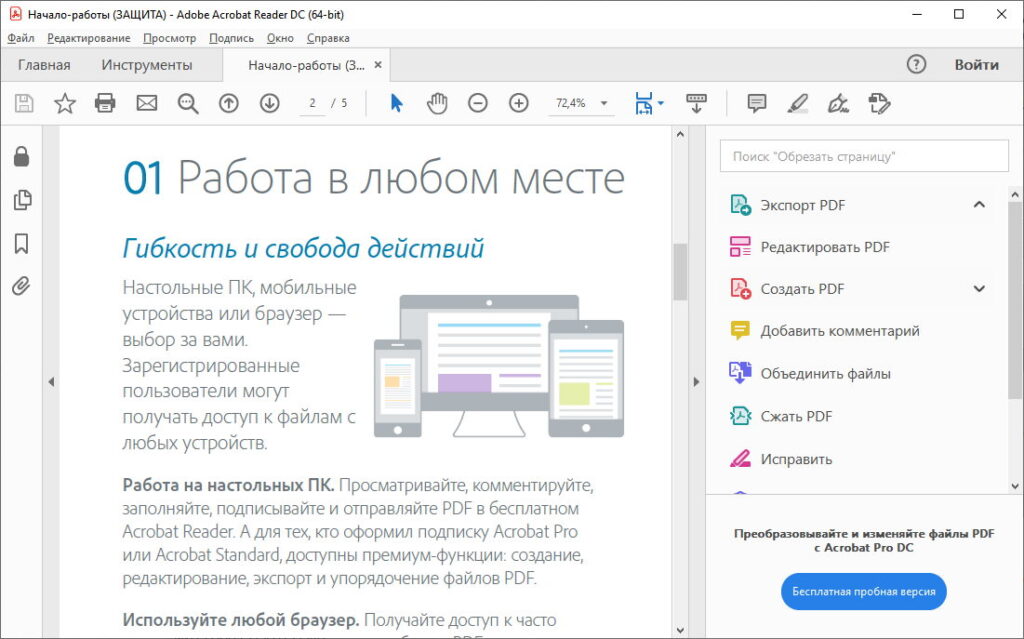Collapse the left navigation pane arrow

[51, 382]
